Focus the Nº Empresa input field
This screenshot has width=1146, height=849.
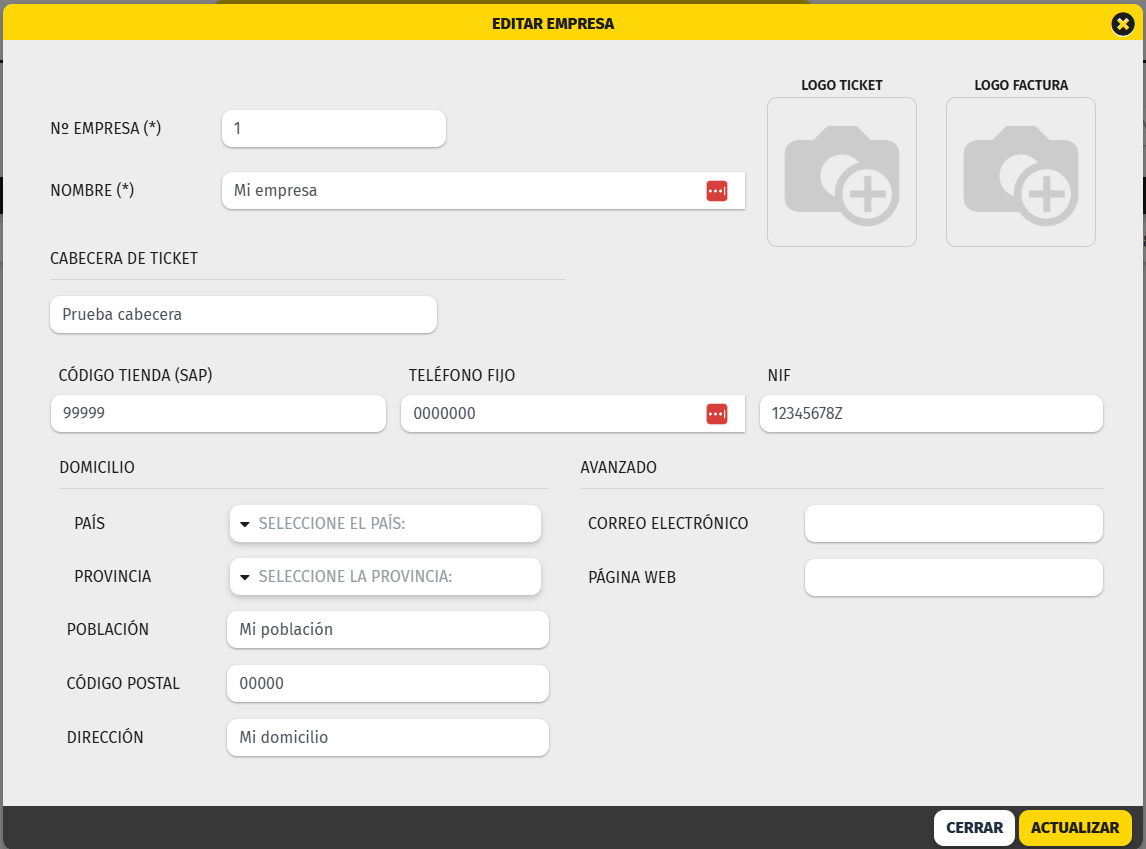pos(333,129)
